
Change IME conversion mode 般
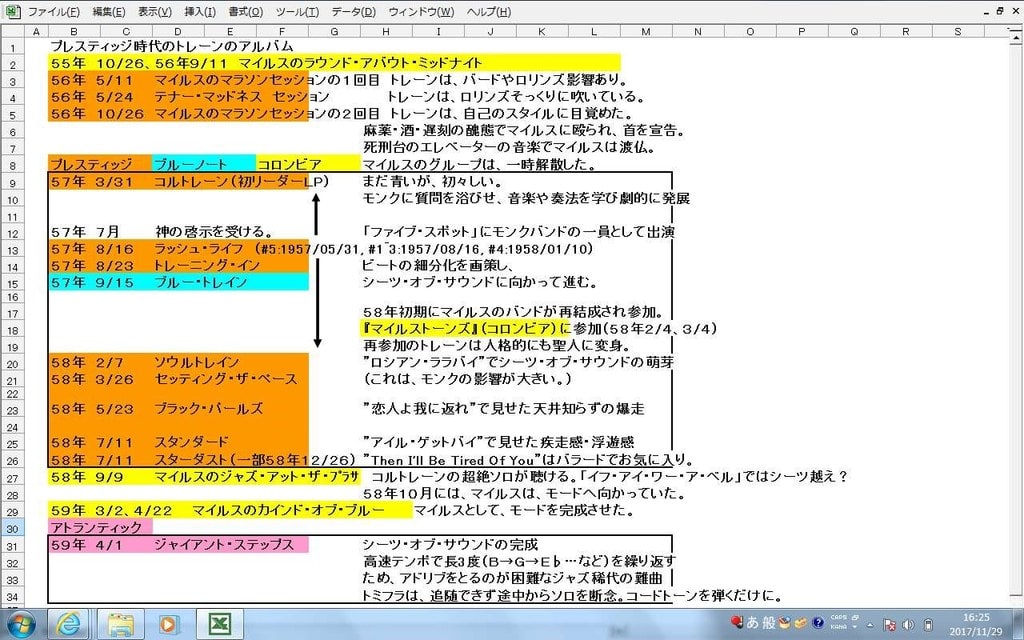(769, 622)
